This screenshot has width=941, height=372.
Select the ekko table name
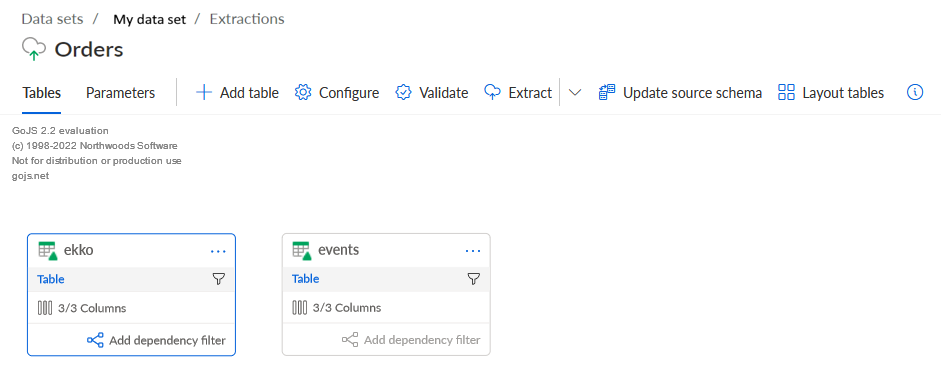[x=79, y=250]
